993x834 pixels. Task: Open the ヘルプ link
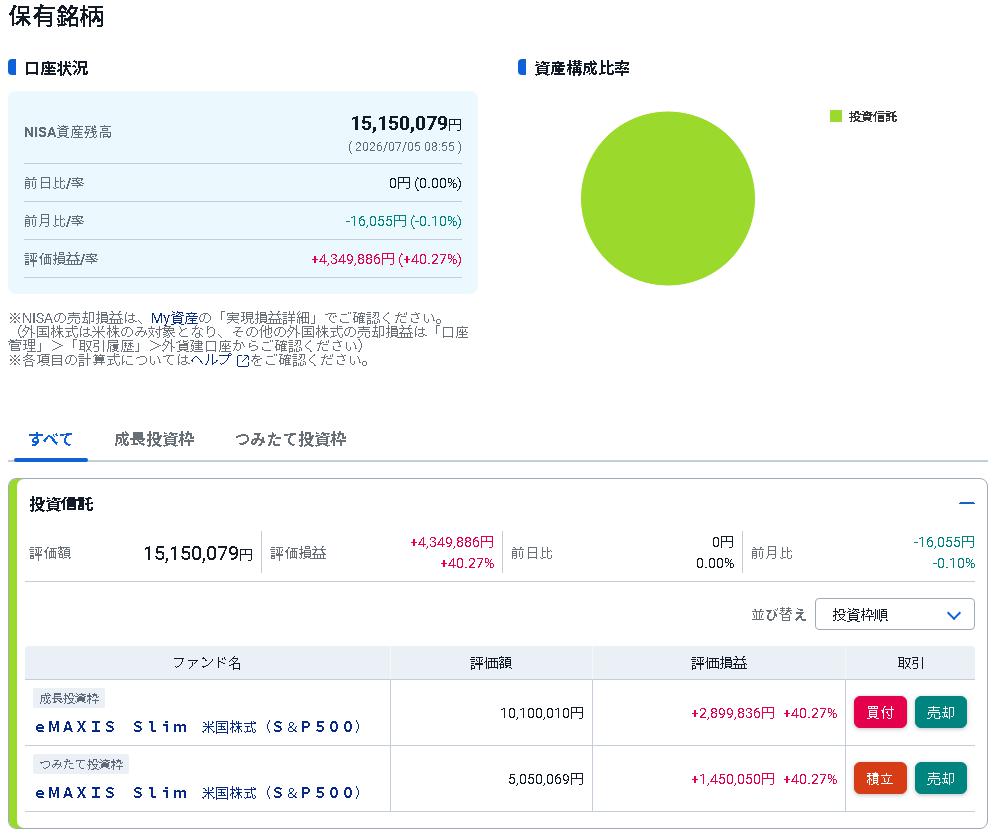pyautogui.click(x=211, y=360)
